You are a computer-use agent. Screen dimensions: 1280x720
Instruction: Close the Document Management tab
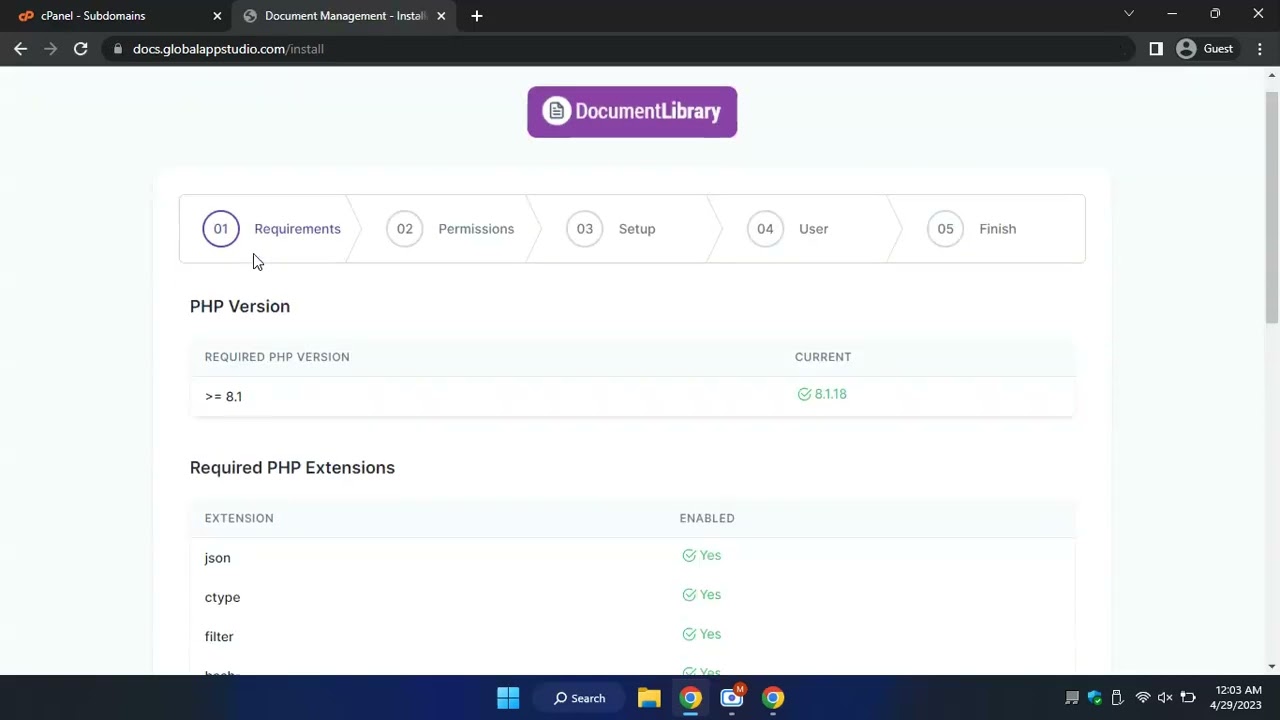(x=441, y=16)
